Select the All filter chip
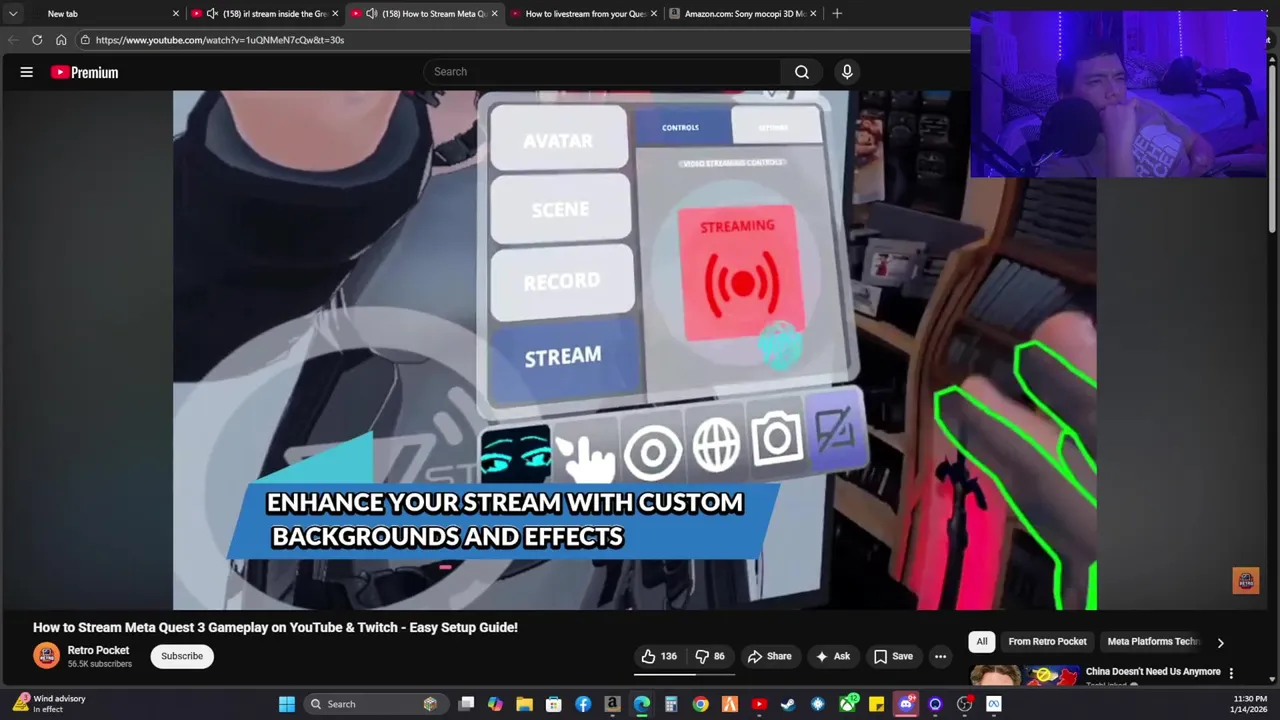This screenshot has height=720, width=1280. pos(982,642)
